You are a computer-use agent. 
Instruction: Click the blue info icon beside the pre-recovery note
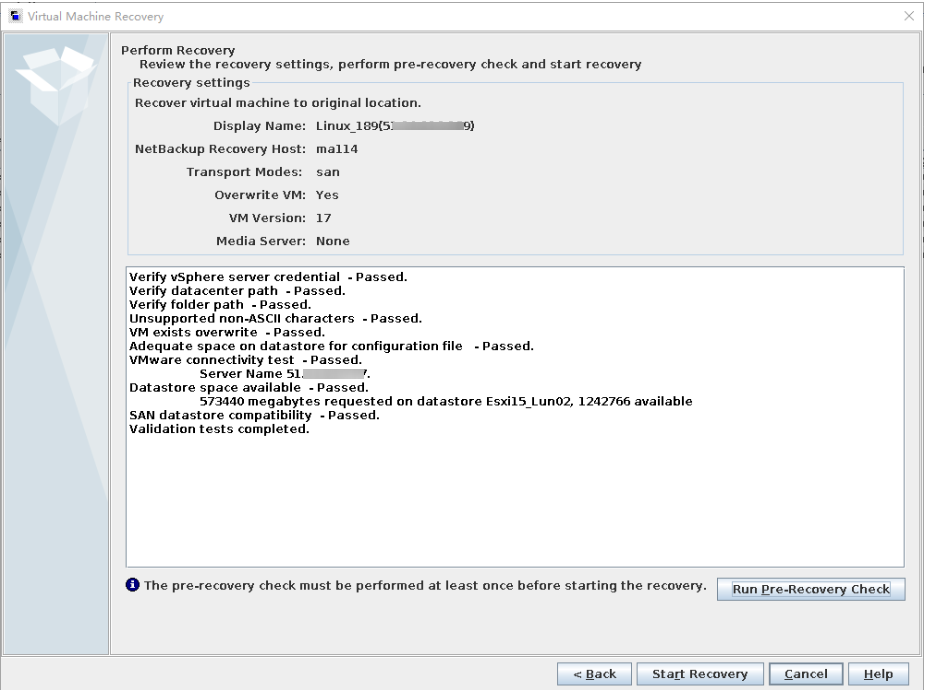pyautogui.click(x=134, y=585)
